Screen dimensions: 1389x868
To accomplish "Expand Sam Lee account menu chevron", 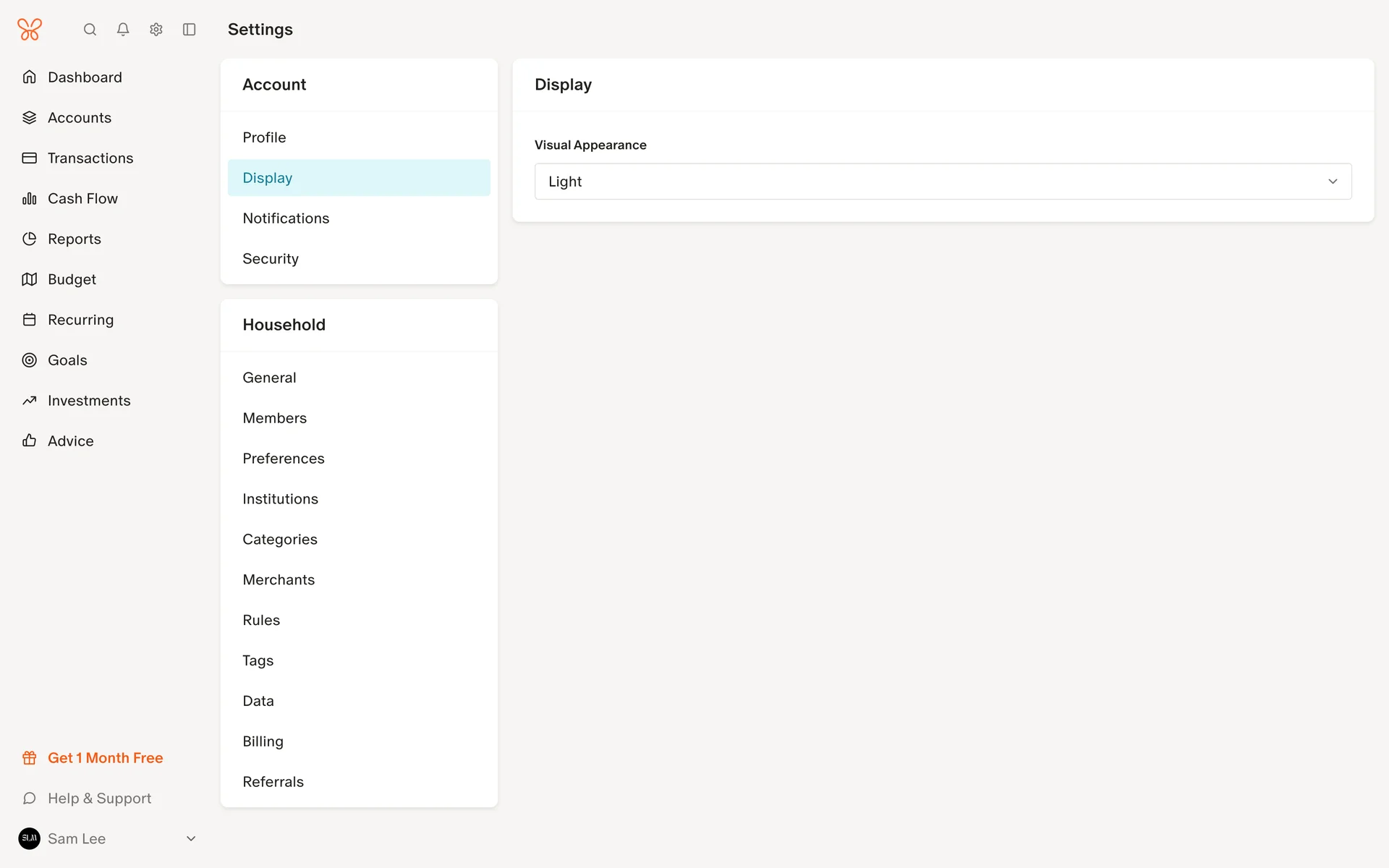I will point(191,838).
